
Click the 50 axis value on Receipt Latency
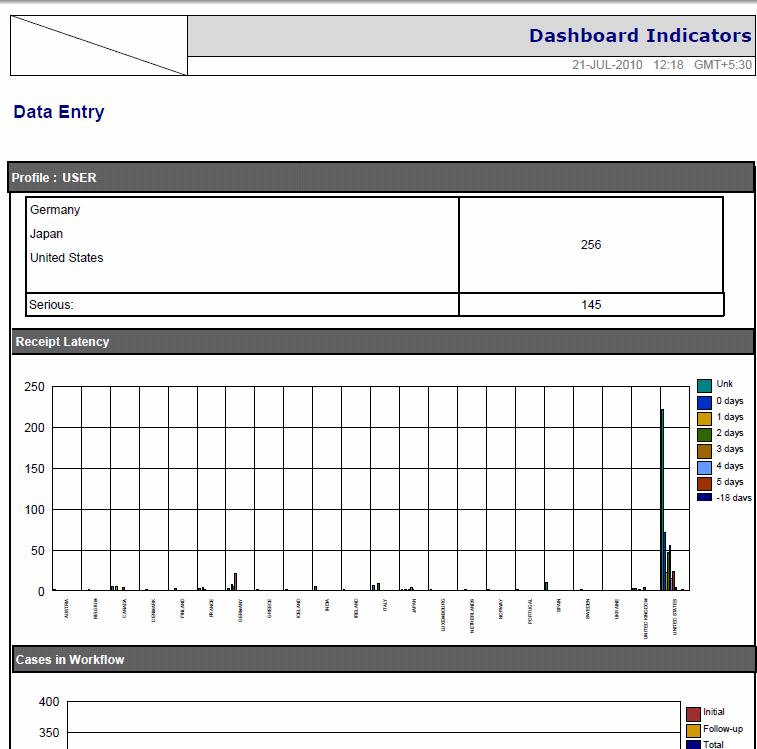38,551
